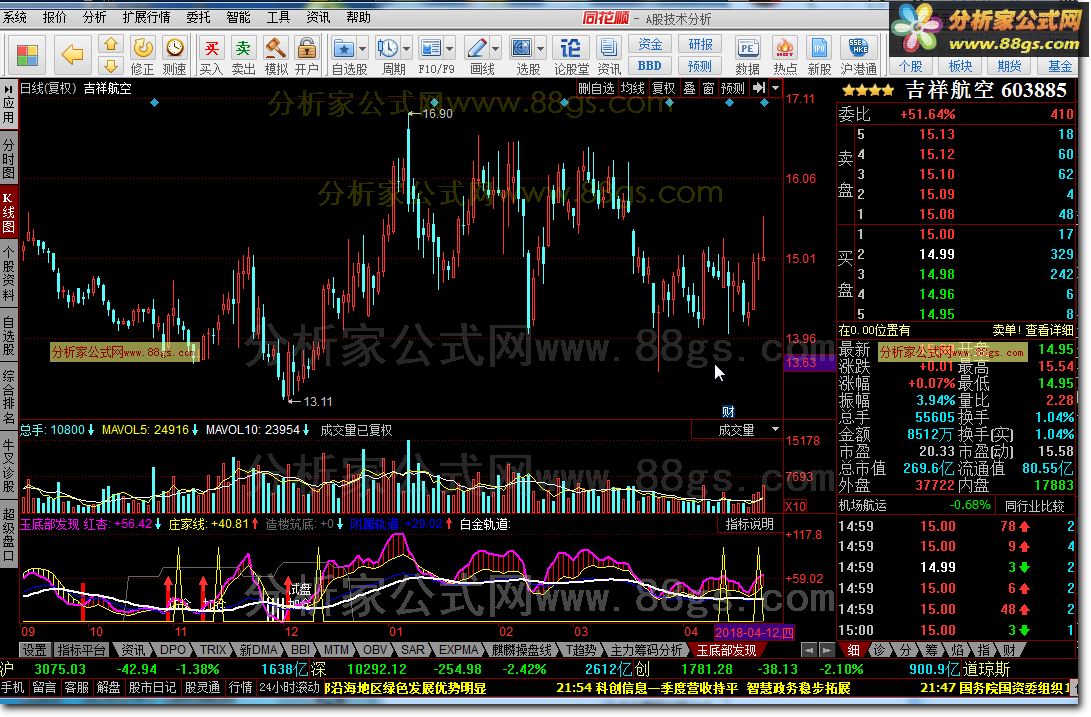The width and height of the screenshot is (1091, 717).
Task: Click the 指标说明 button
Action: 749,524
